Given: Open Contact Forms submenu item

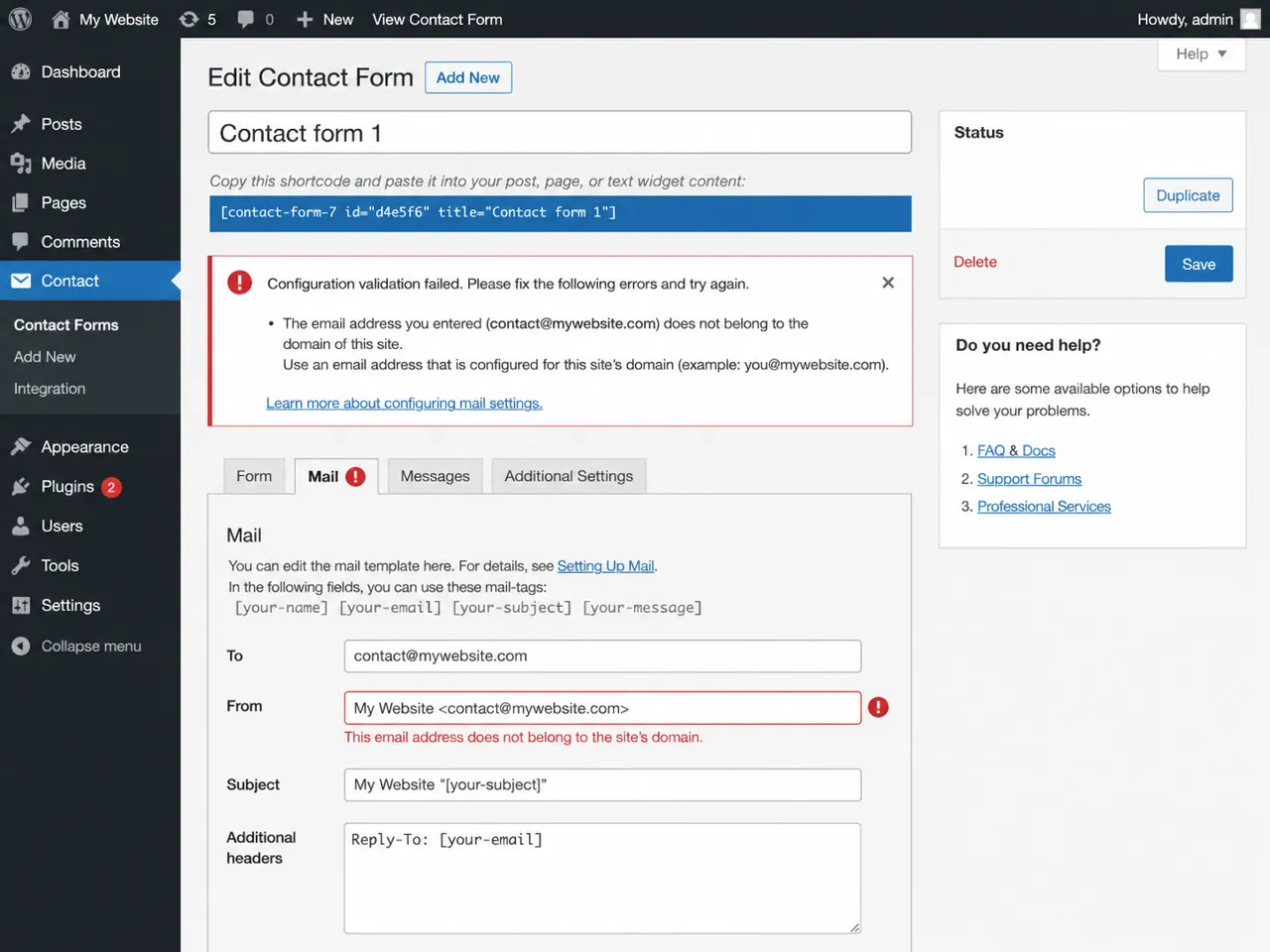Looking at the screenshot, I should click(x=65, y=324).
